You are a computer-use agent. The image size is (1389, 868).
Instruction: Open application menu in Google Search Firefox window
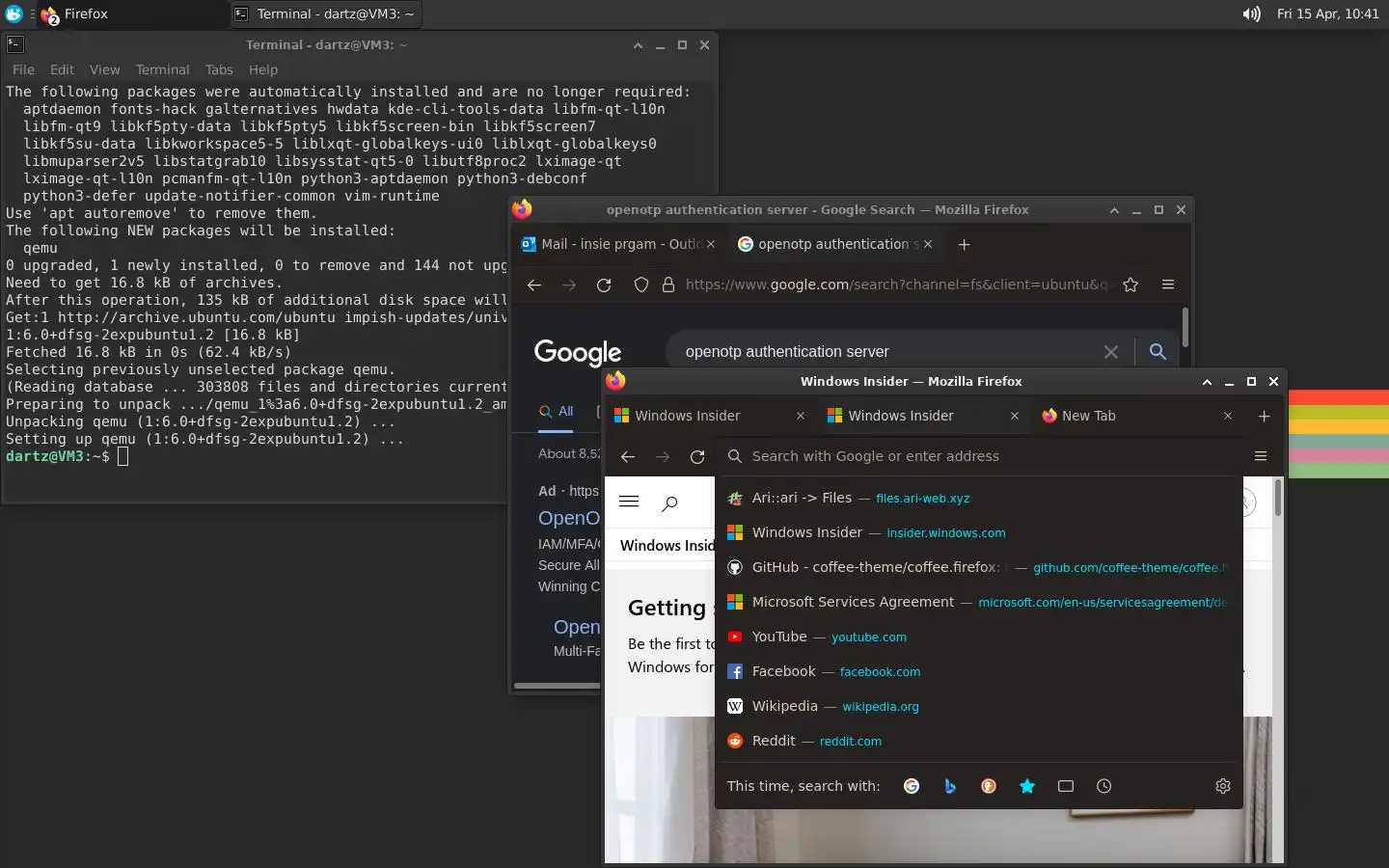click(x=1168, y=285)
